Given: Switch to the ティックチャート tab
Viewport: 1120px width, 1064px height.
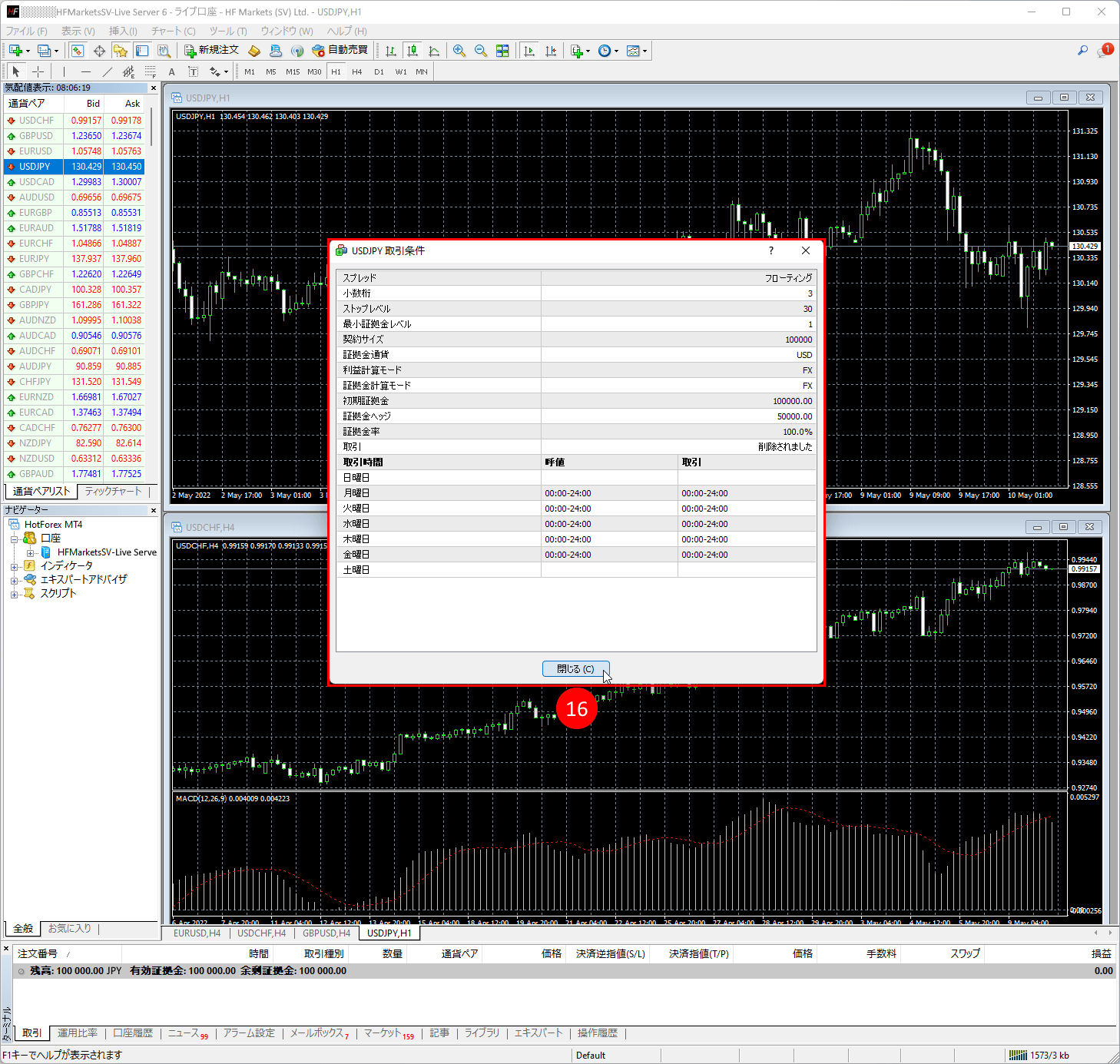Looking at the screenshot, I should (113, 492).
